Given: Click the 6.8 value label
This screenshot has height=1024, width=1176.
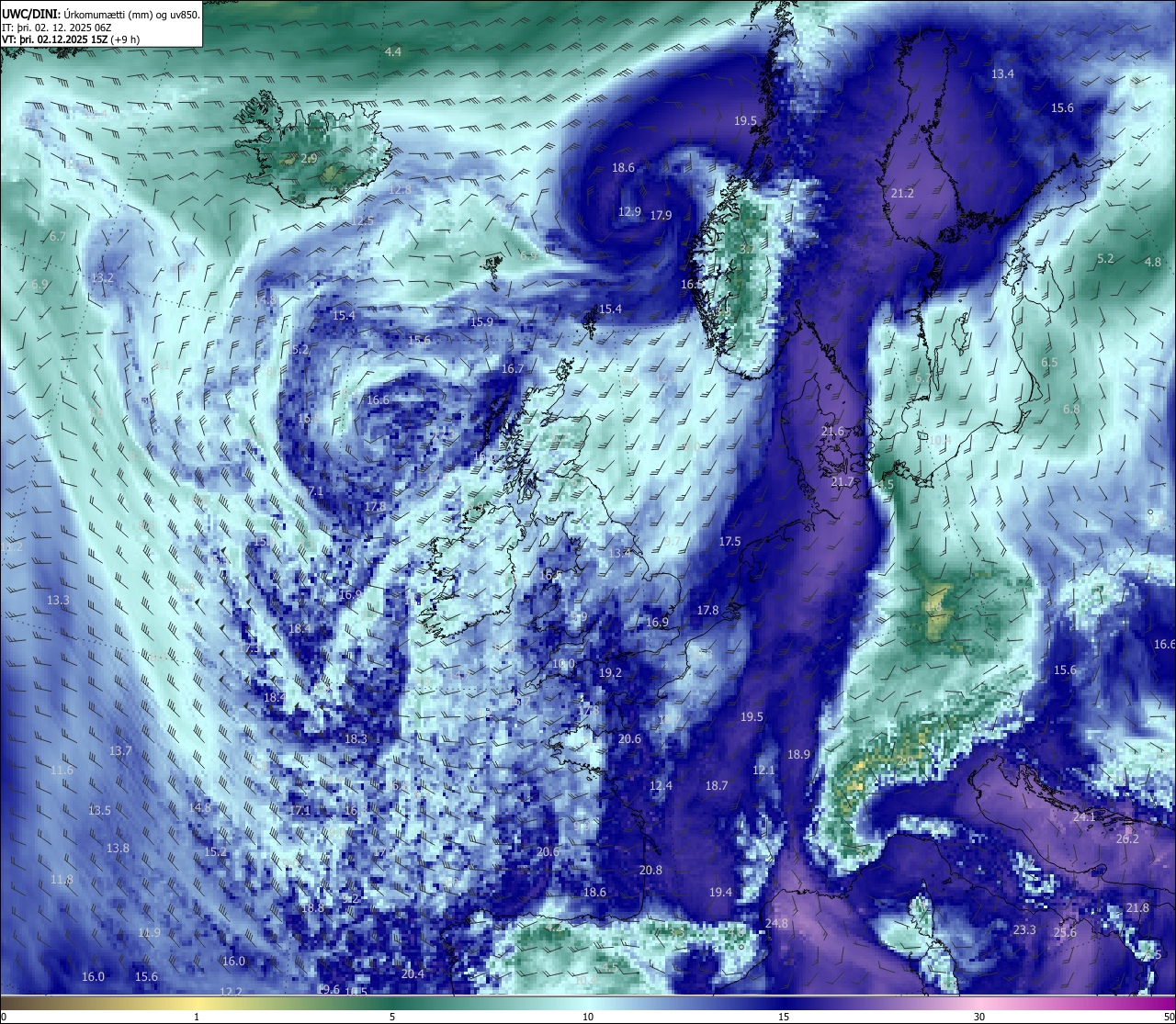Looking at the screenshot, I should pos(1071,409).
